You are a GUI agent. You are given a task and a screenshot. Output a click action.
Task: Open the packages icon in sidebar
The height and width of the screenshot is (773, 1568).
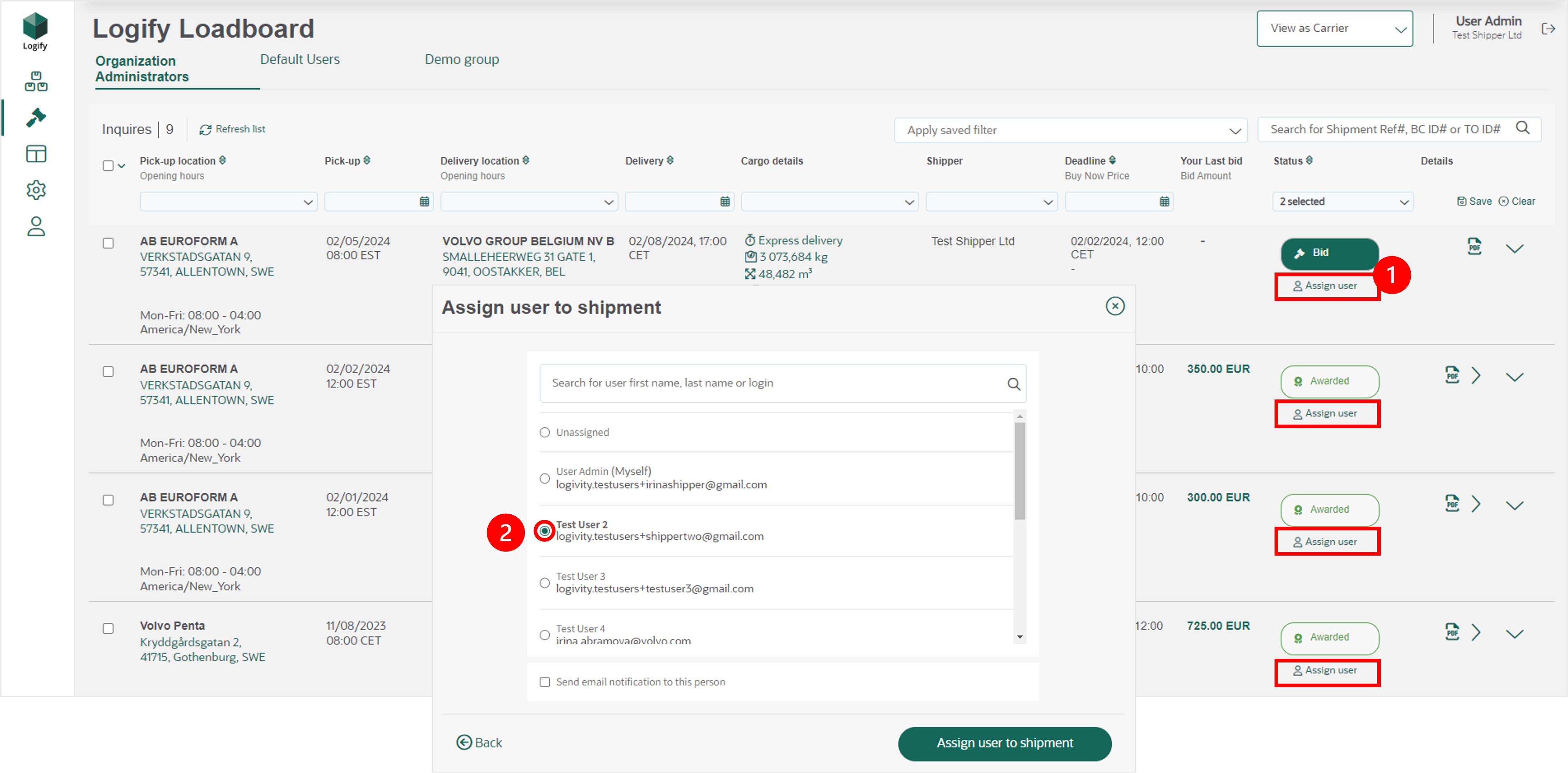pyautogui.click(x=36, y=81)
